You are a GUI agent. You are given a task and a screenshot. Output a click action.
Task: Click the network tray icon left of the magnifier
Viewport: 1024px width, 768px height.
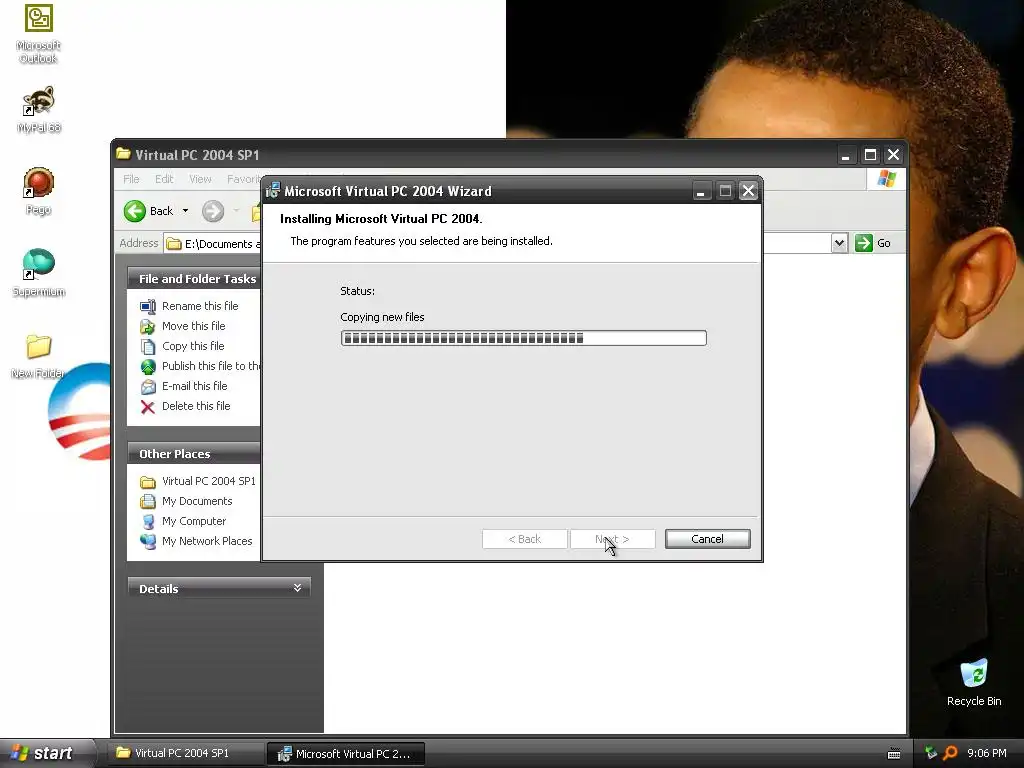(x=931, y=753)
